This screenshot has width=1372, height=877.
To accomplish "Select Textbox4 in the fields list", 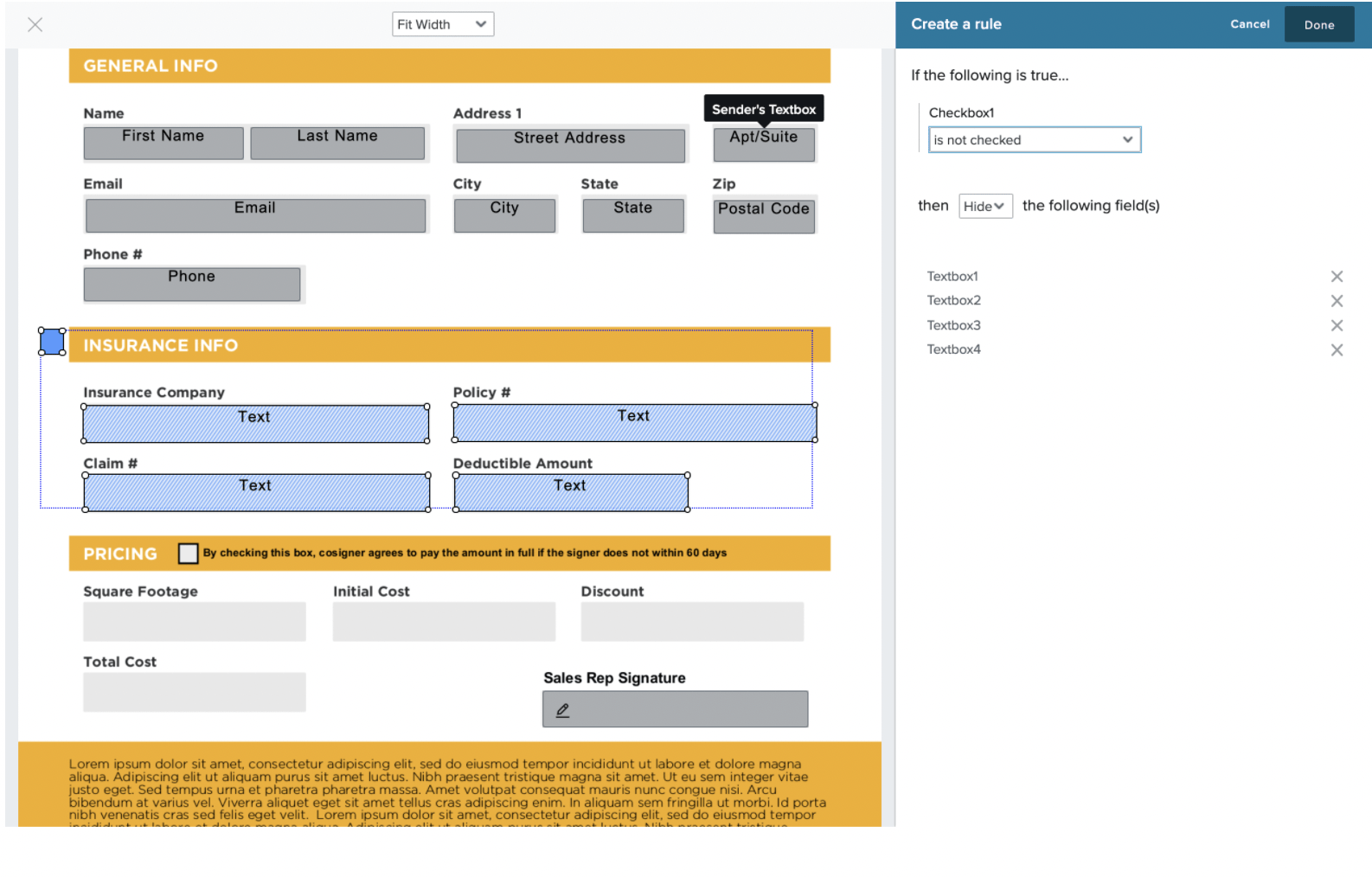I will [x=953, y=349].
